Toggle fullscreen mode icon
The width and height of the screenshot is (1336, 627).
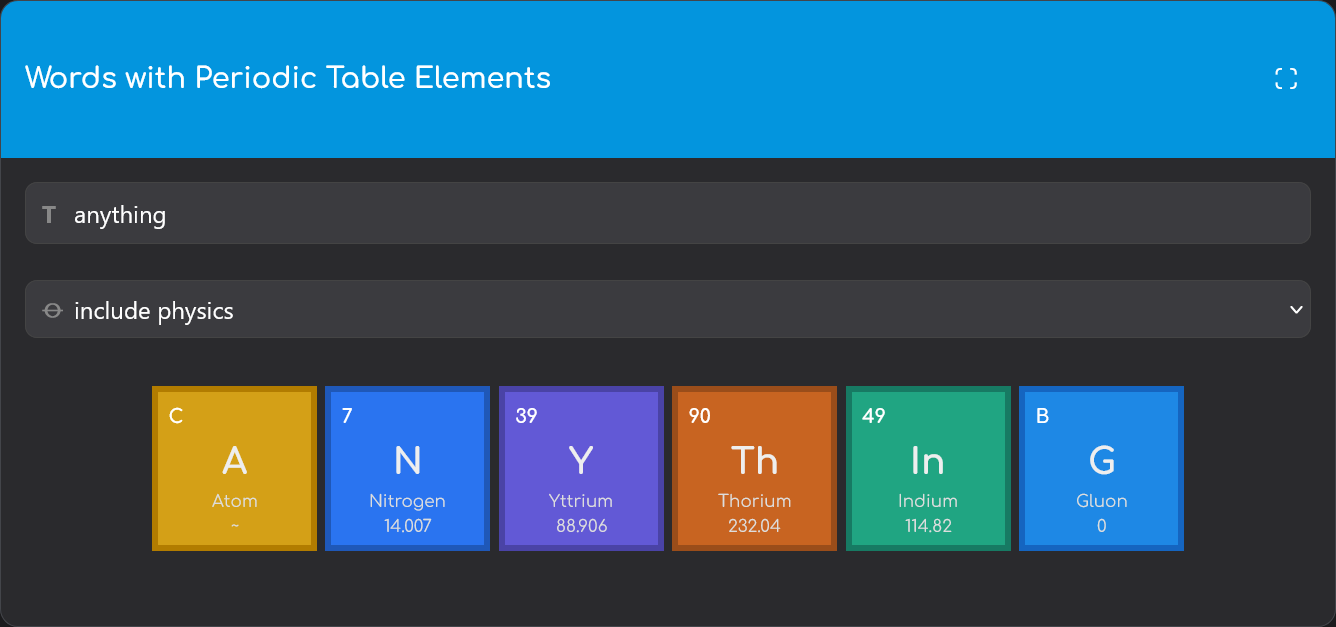pyautogui.click(x=1286, y=79)
